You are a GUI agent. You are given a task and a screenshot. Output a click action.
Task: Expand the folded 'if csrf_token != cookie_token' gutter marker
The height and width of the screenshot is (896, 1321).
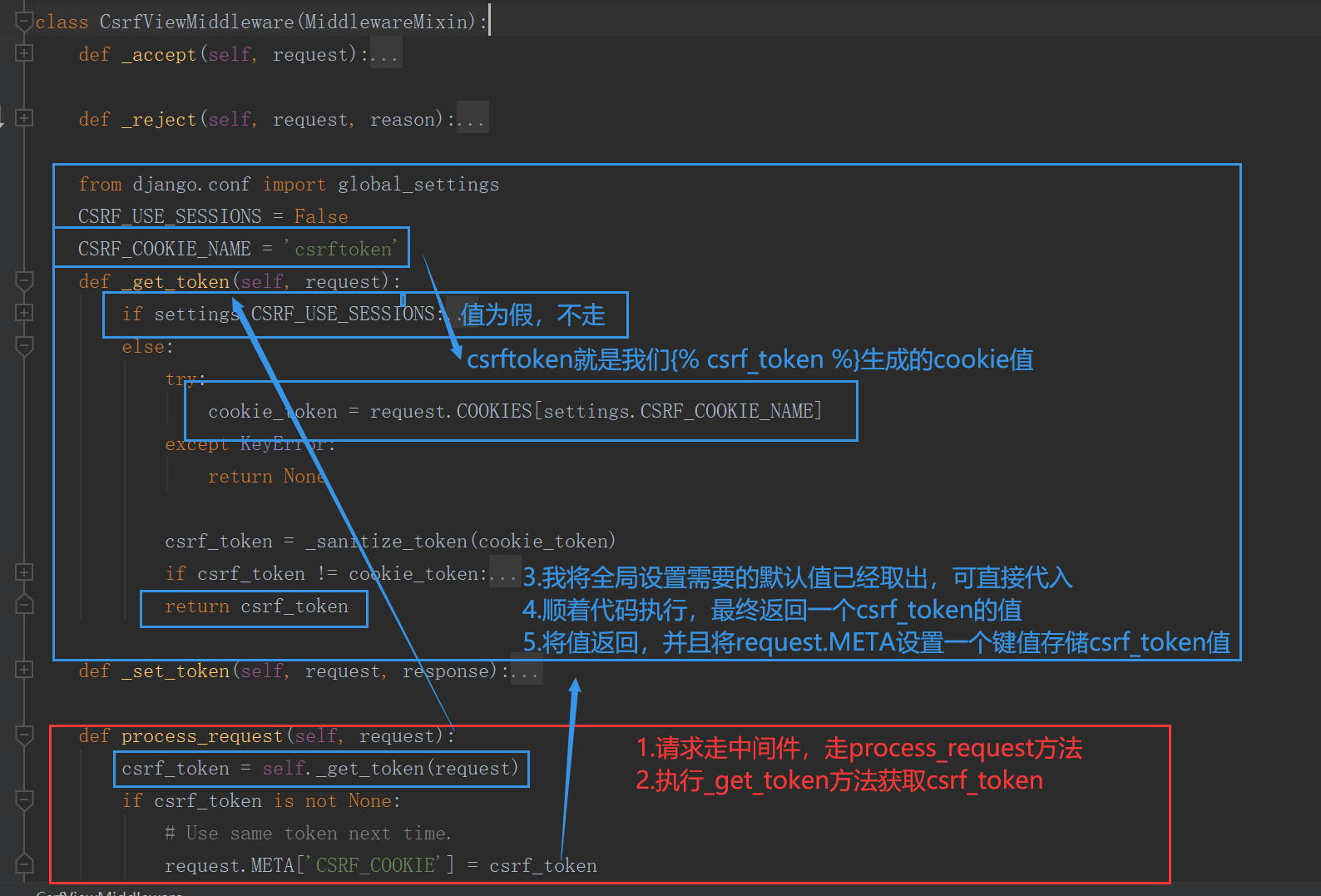tap(24, 572)
